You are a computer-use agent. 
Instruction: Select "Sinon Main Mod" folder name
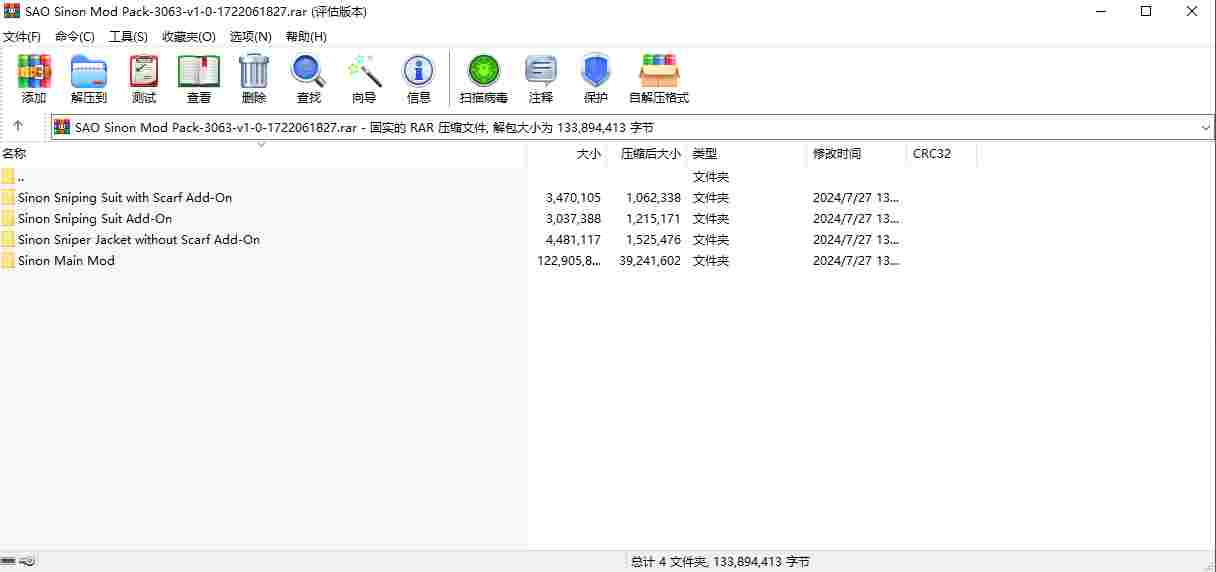[x=66, y=261]
